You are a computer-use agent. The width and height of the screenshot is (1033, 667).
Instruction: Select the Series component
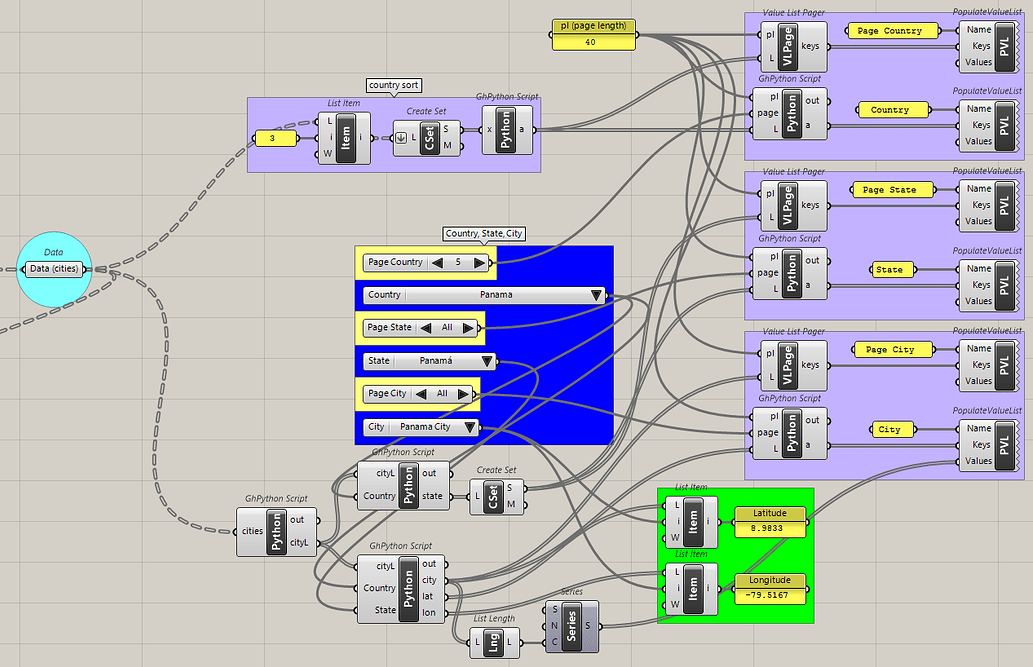[572, 626]
